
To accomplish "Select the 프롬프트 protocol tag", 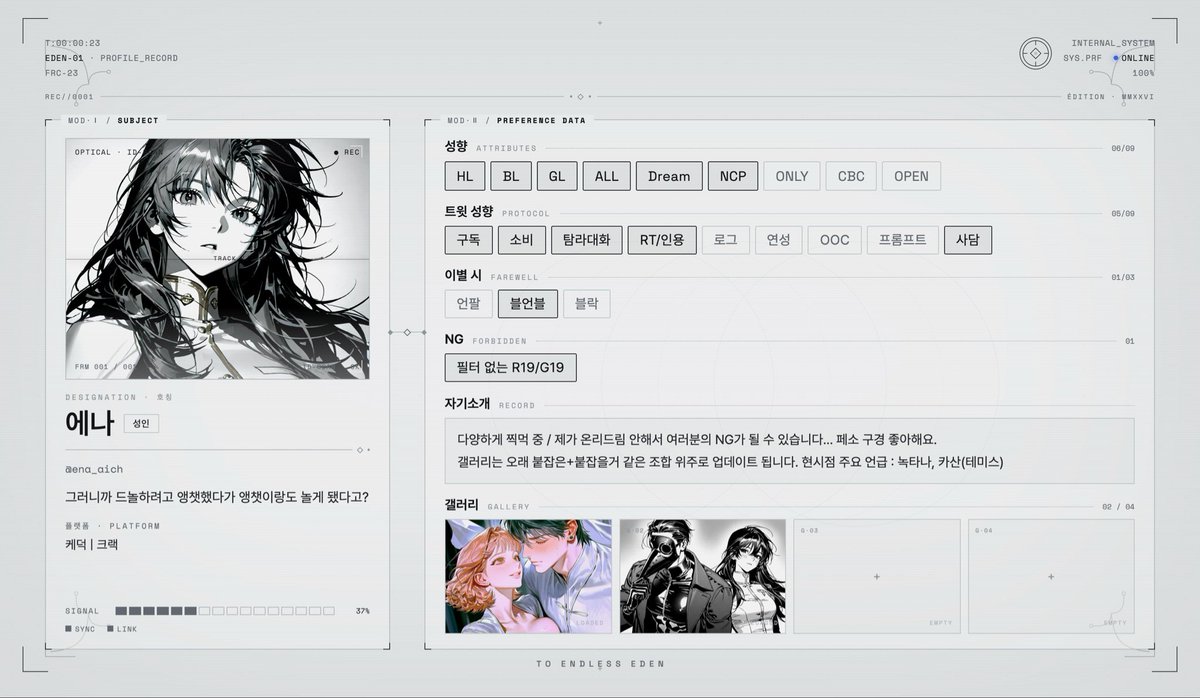I will coord(902,240).
